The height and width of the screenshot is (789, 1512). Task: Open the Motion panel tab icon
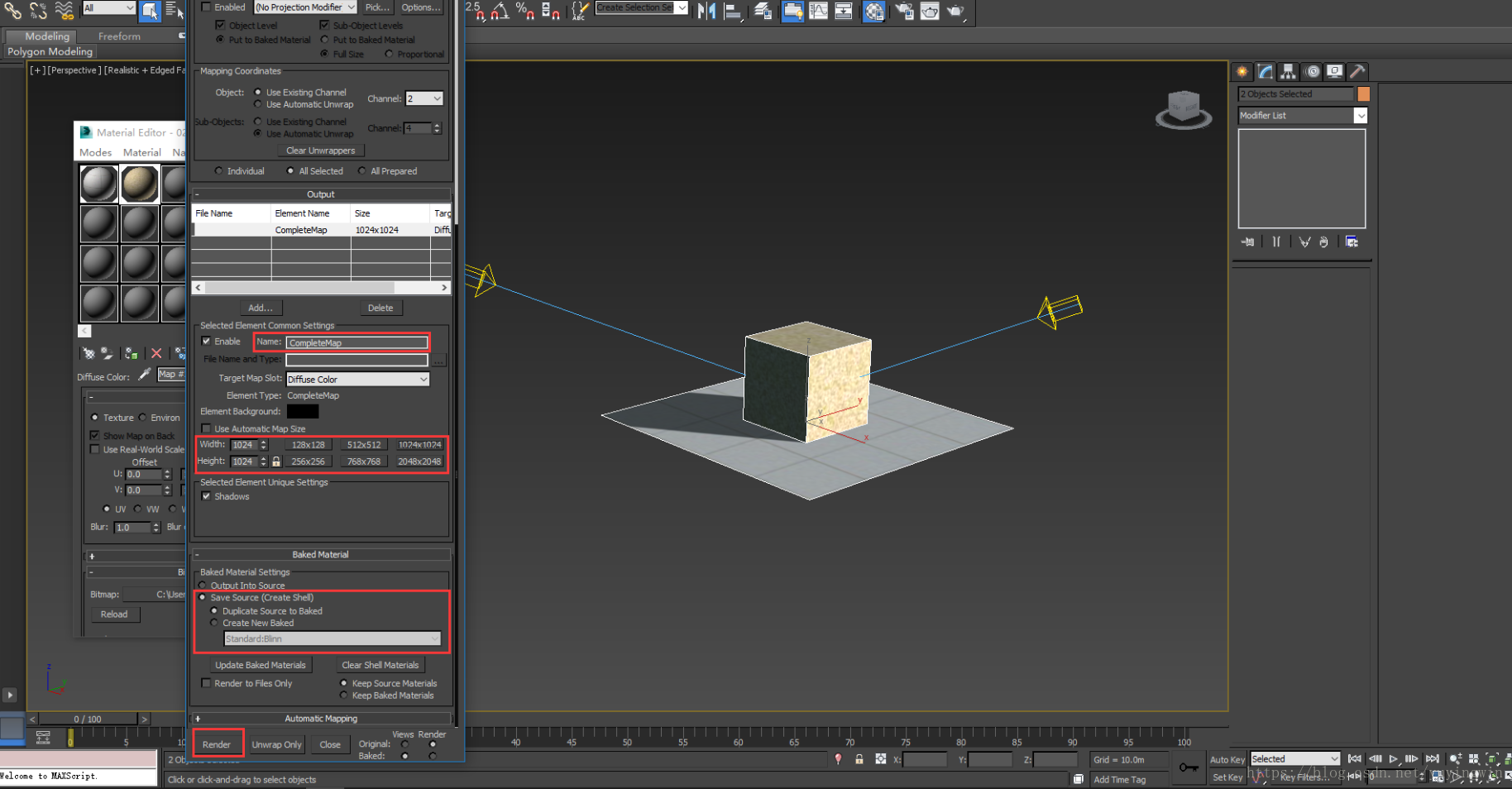coord(1312,71)
